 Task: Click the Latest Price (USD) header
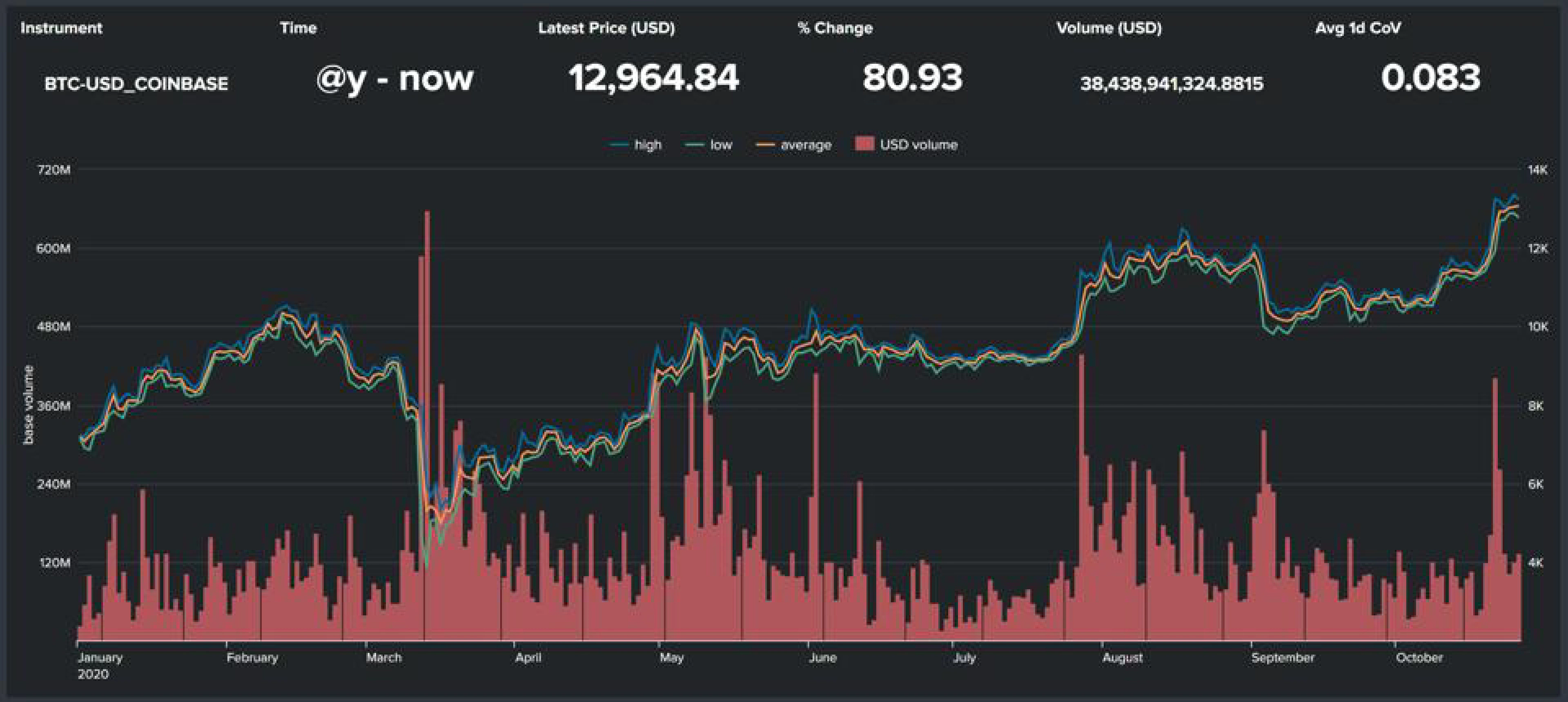coord(606,28)
